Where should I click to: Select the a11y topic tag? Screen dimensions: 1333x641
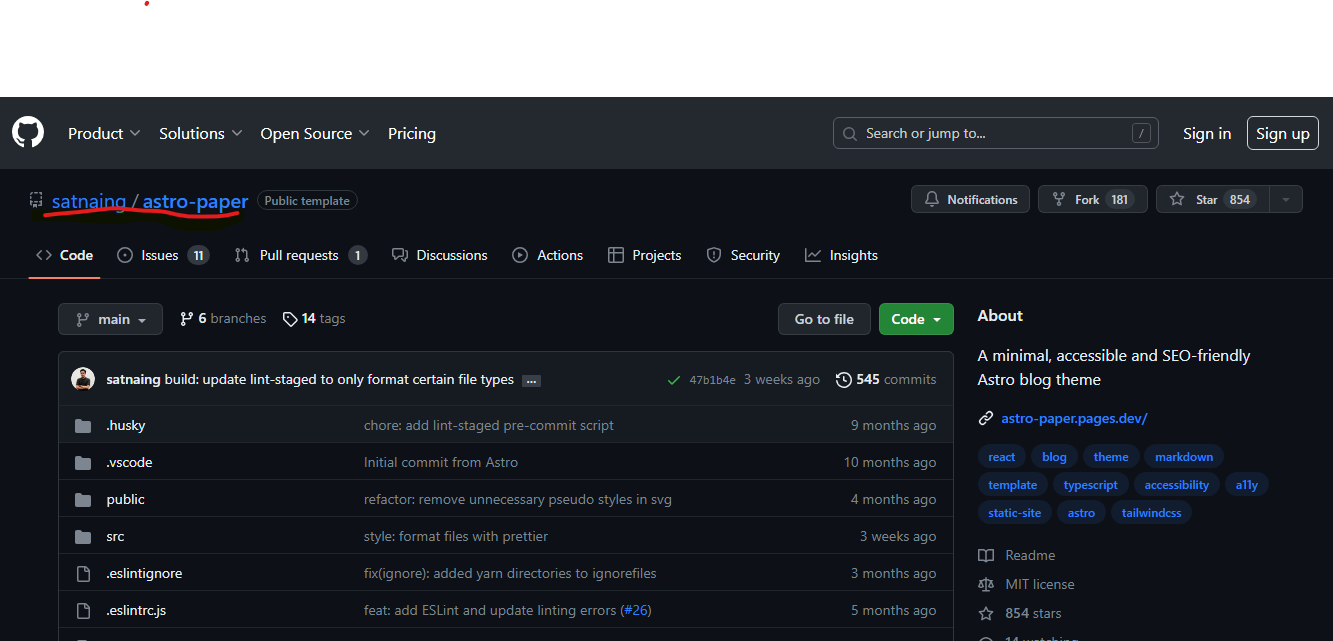(x=1247, y=485)
